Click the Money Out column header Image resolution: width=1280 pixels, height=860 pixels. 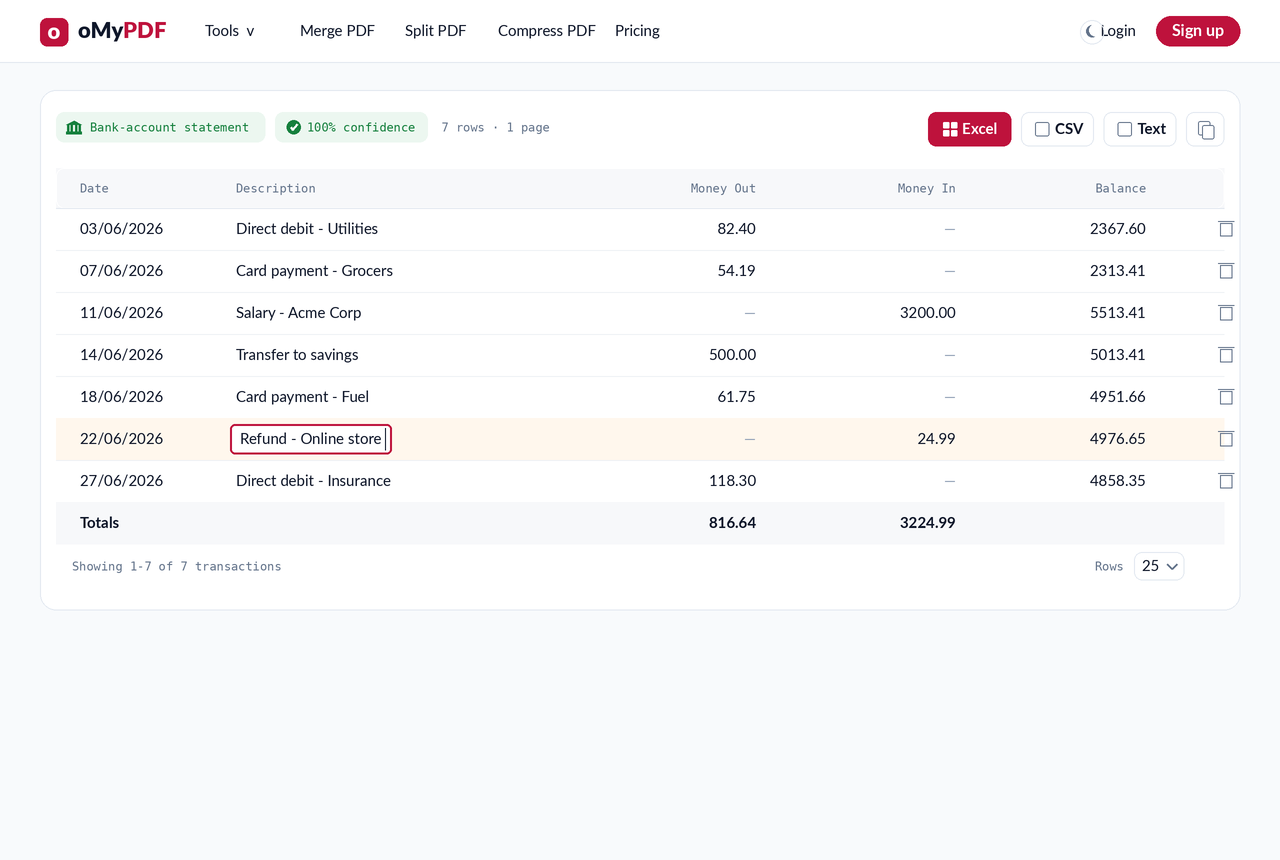[x=723, y=188]
